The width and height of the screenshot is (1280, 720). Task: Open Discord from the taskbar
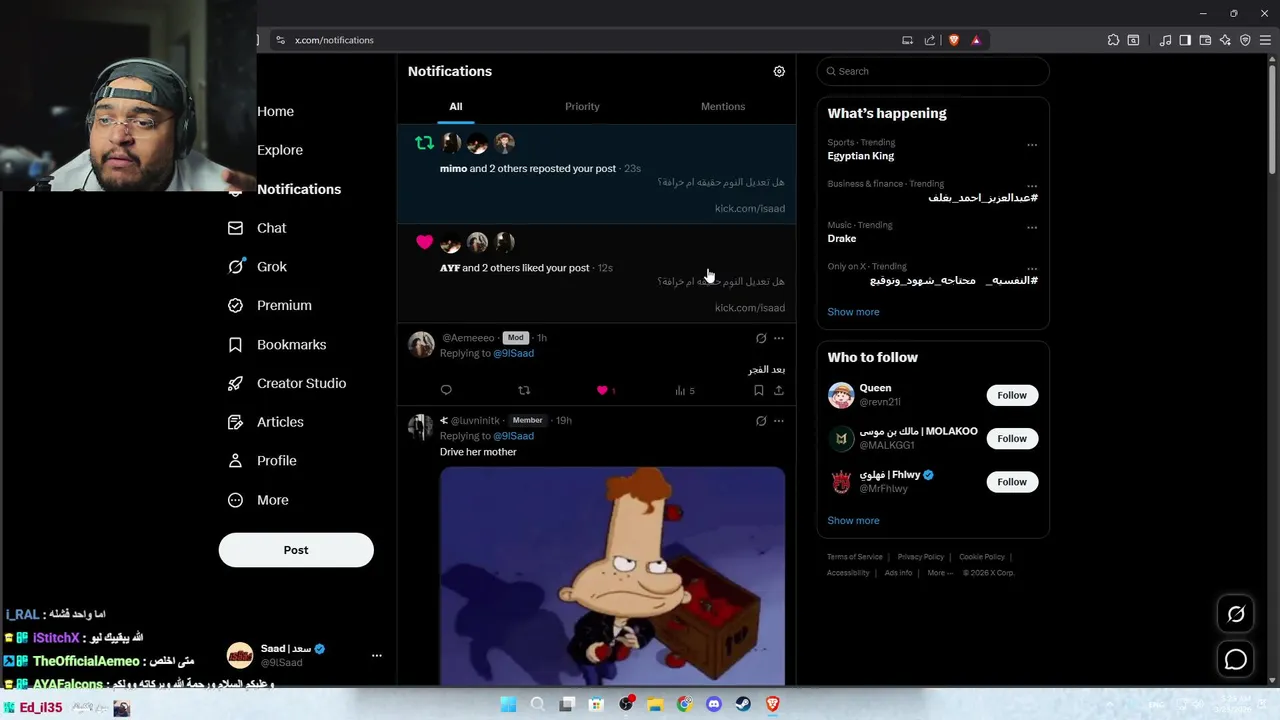(713, 704)
